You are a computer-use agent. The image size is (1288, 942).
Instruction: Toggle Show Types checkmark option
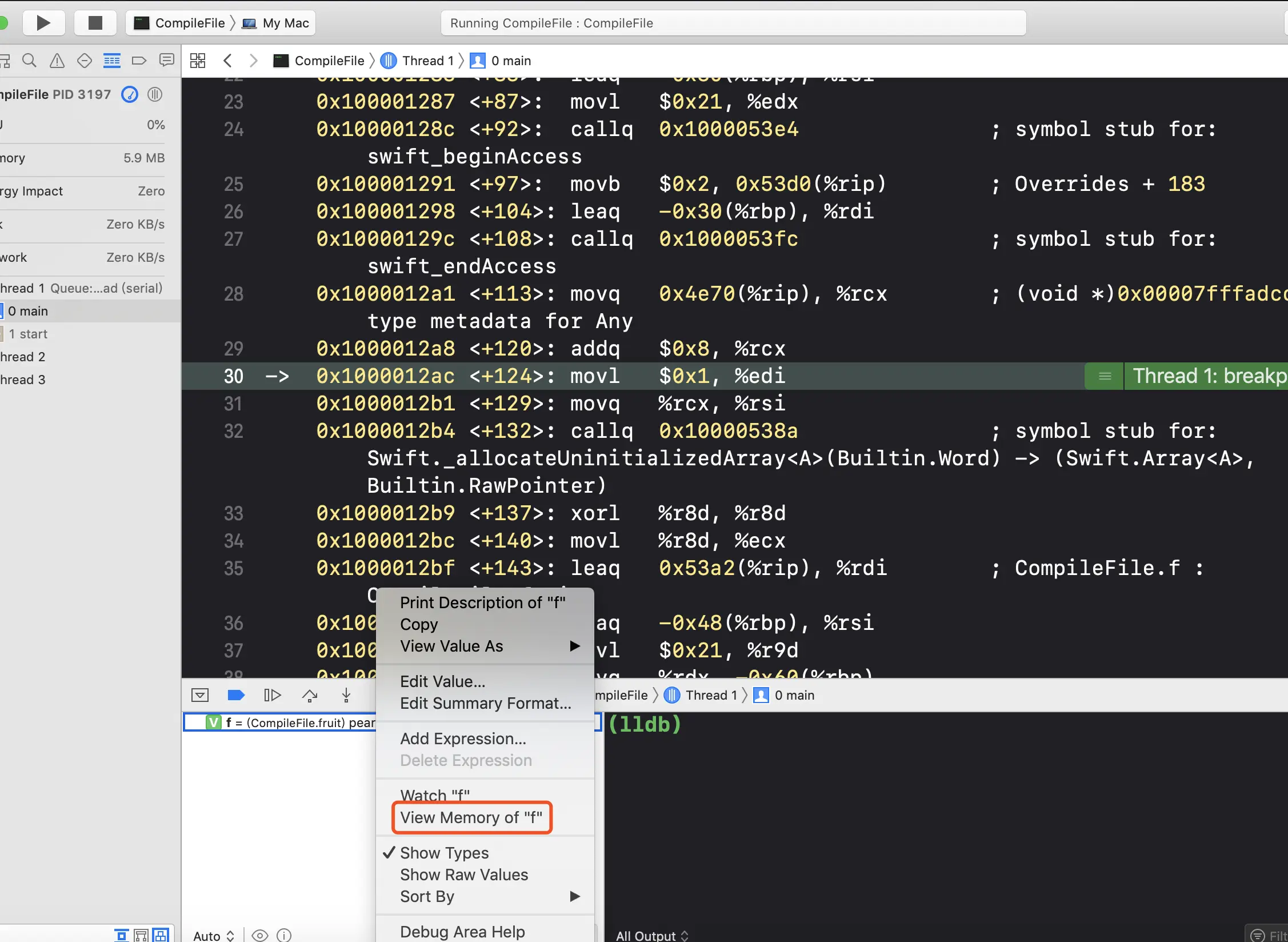pyautogui.click(x=444, y=853)
